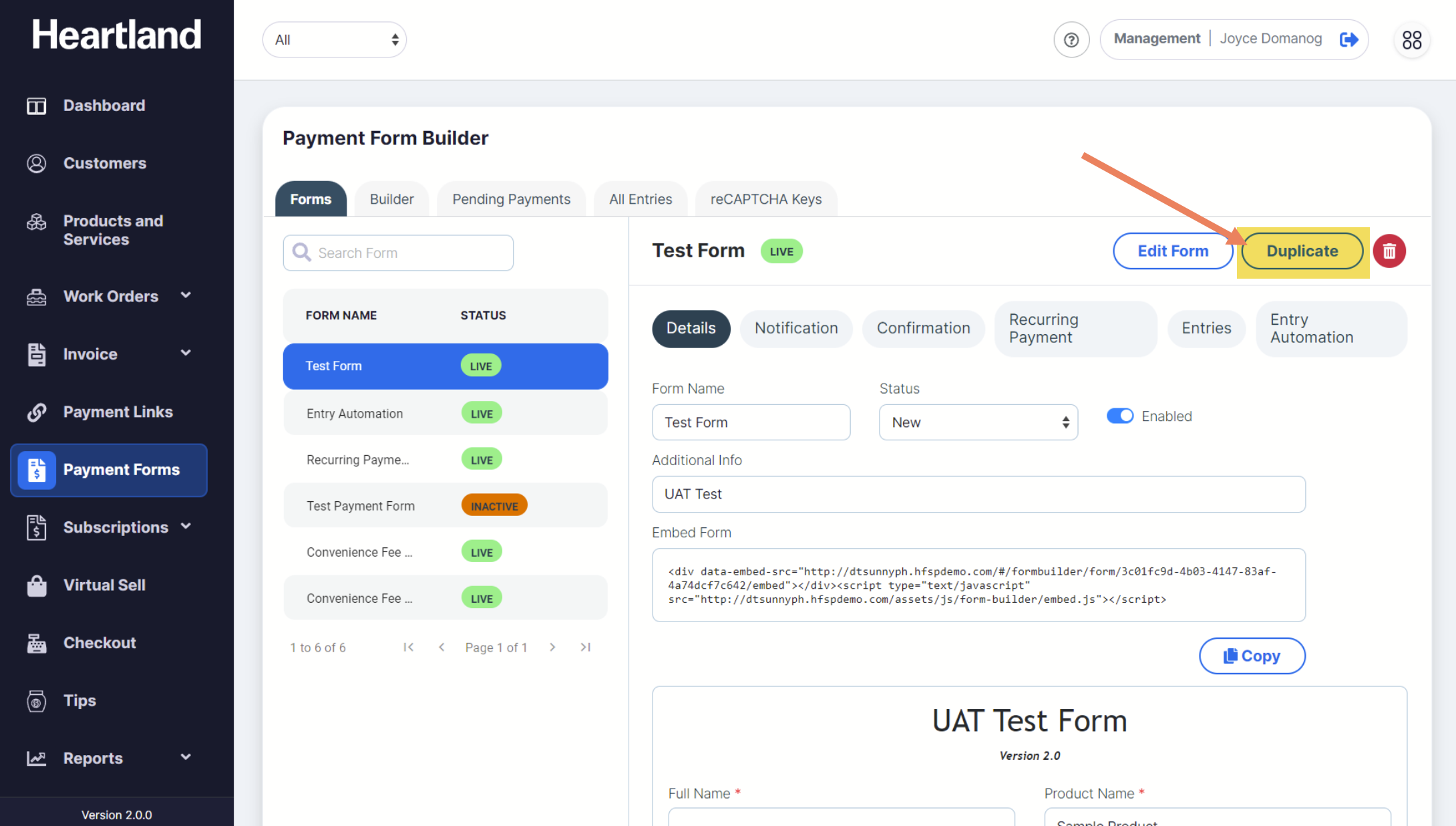The height and width of the screenshot is (826, 1456).
Task: Click the Edit Form button
Action: coord(1173,251)
